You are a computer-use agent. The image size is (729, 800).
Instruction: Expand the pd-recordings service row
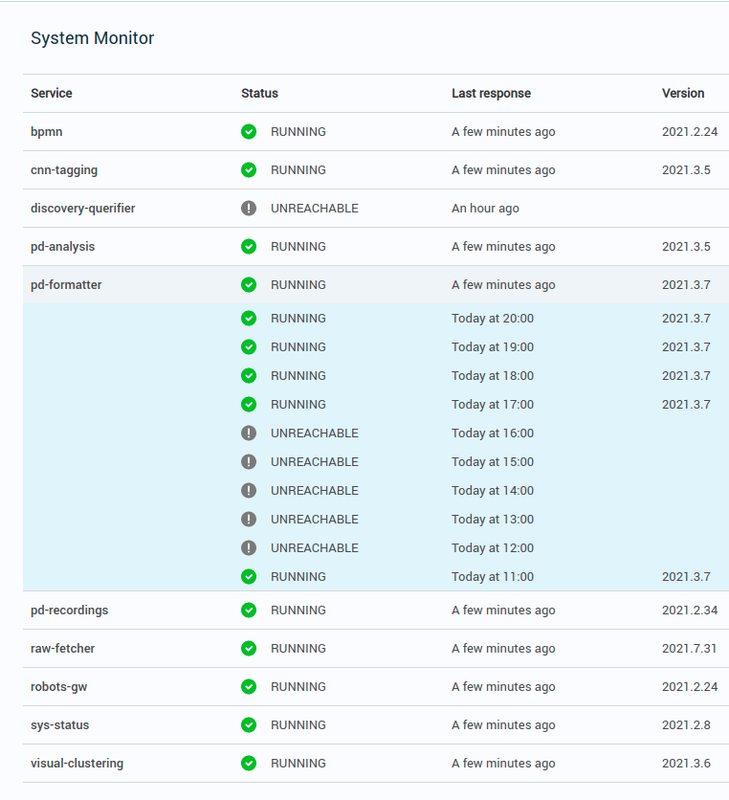376,610
